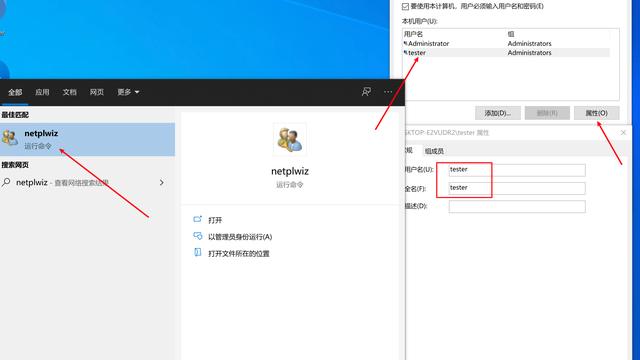Click the 添加(D)... button
Viewport: 640px width, 360px height.
(498, 113)
